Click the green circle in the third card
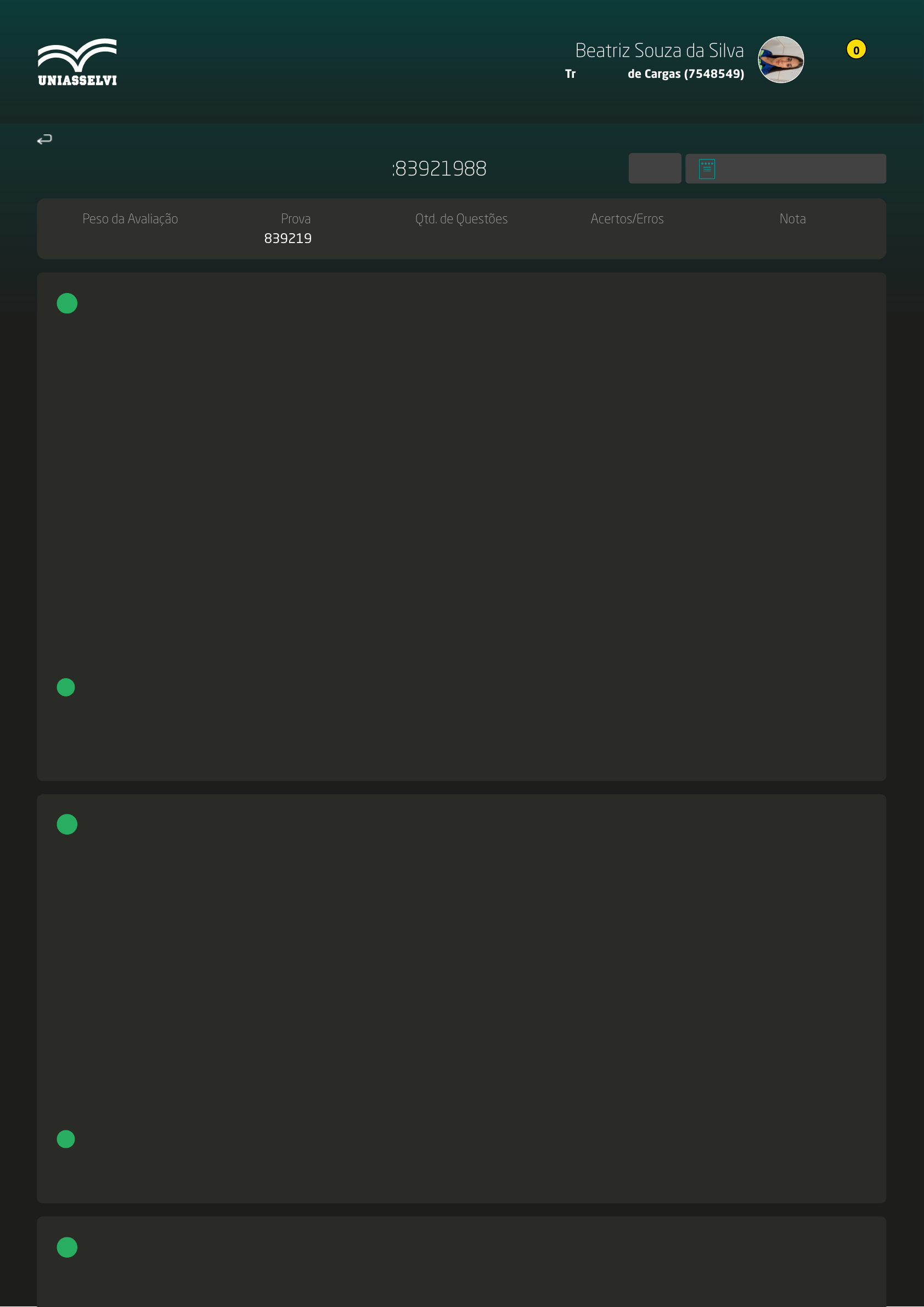Image resolution: width=924 pixels, height=1307 pixels. tap(67, 1247)
